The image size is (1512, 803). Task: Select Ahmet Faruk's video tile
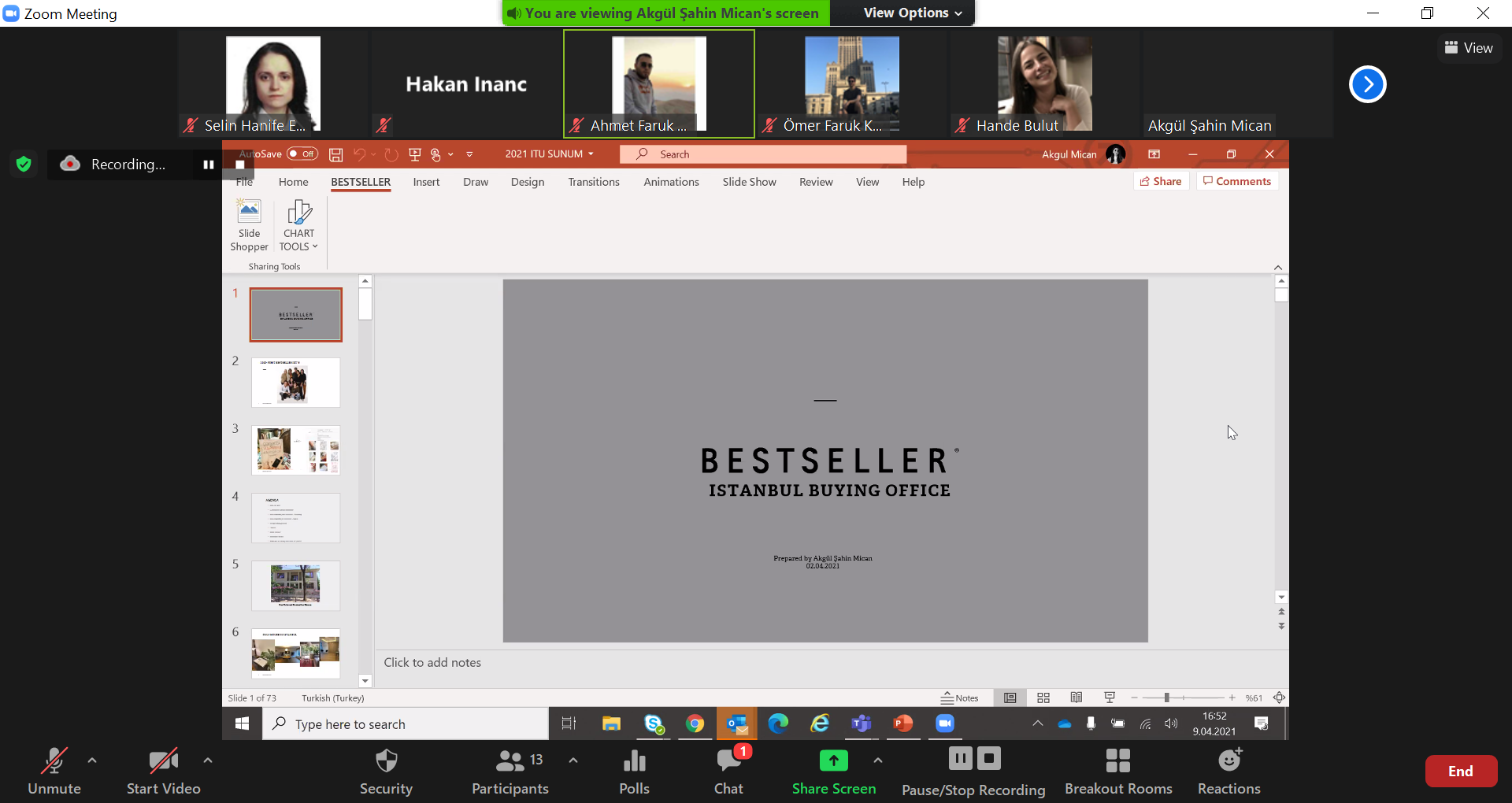pos(659,83)
